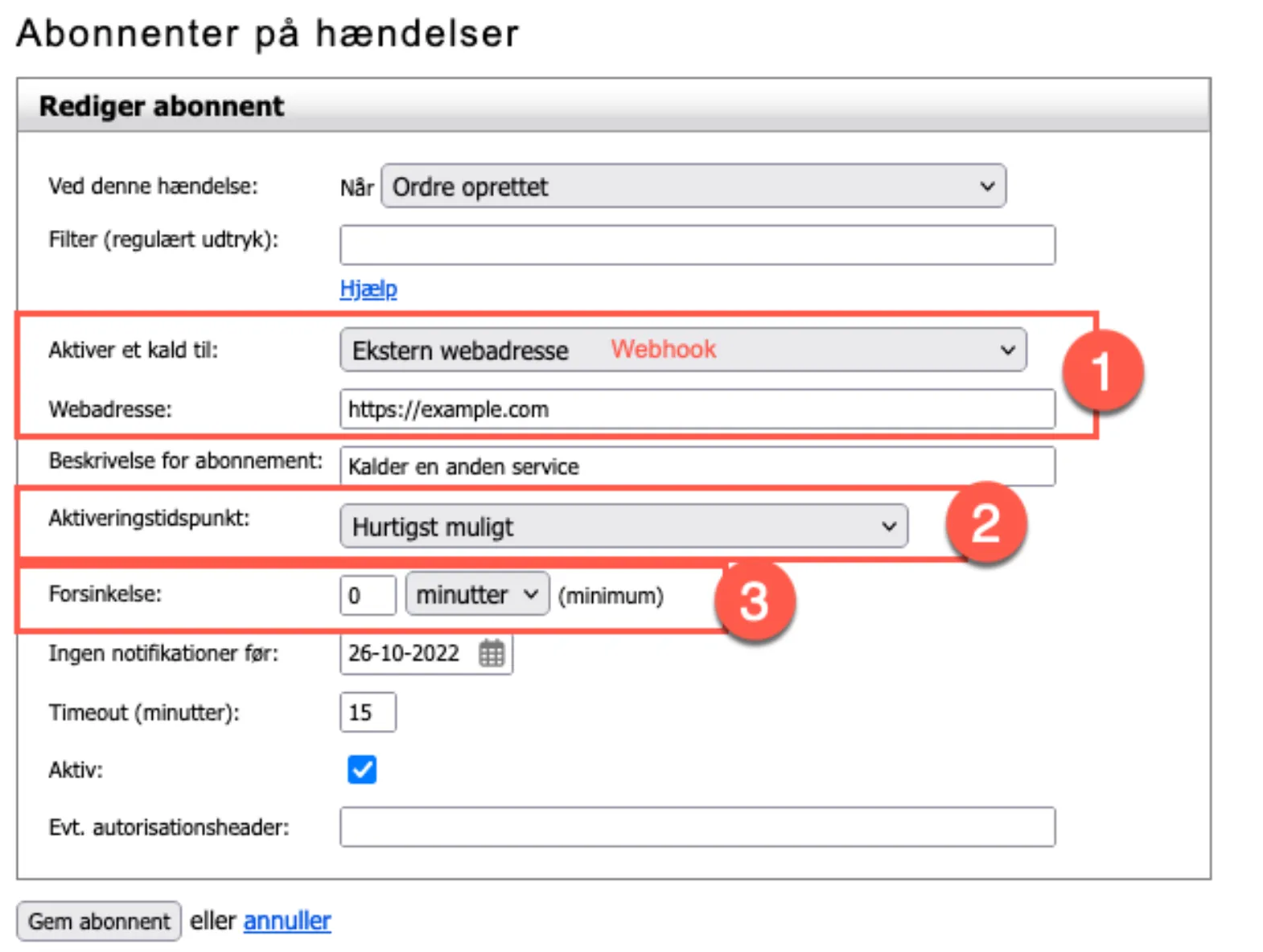Click red annotation badge number 2
Screen dimensions: 1263x952
click(x=986, y=523)
